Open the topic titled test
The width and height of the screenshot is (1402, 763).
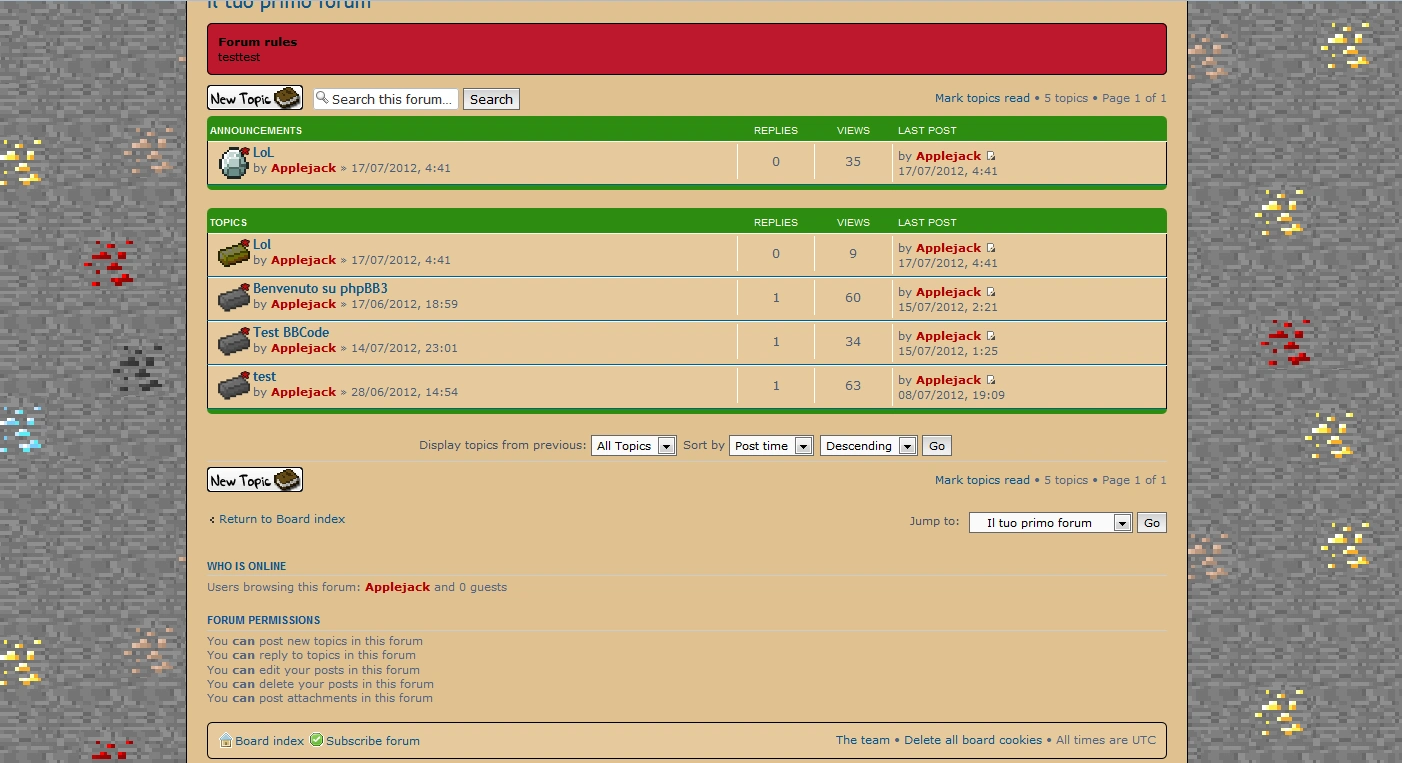264,376
